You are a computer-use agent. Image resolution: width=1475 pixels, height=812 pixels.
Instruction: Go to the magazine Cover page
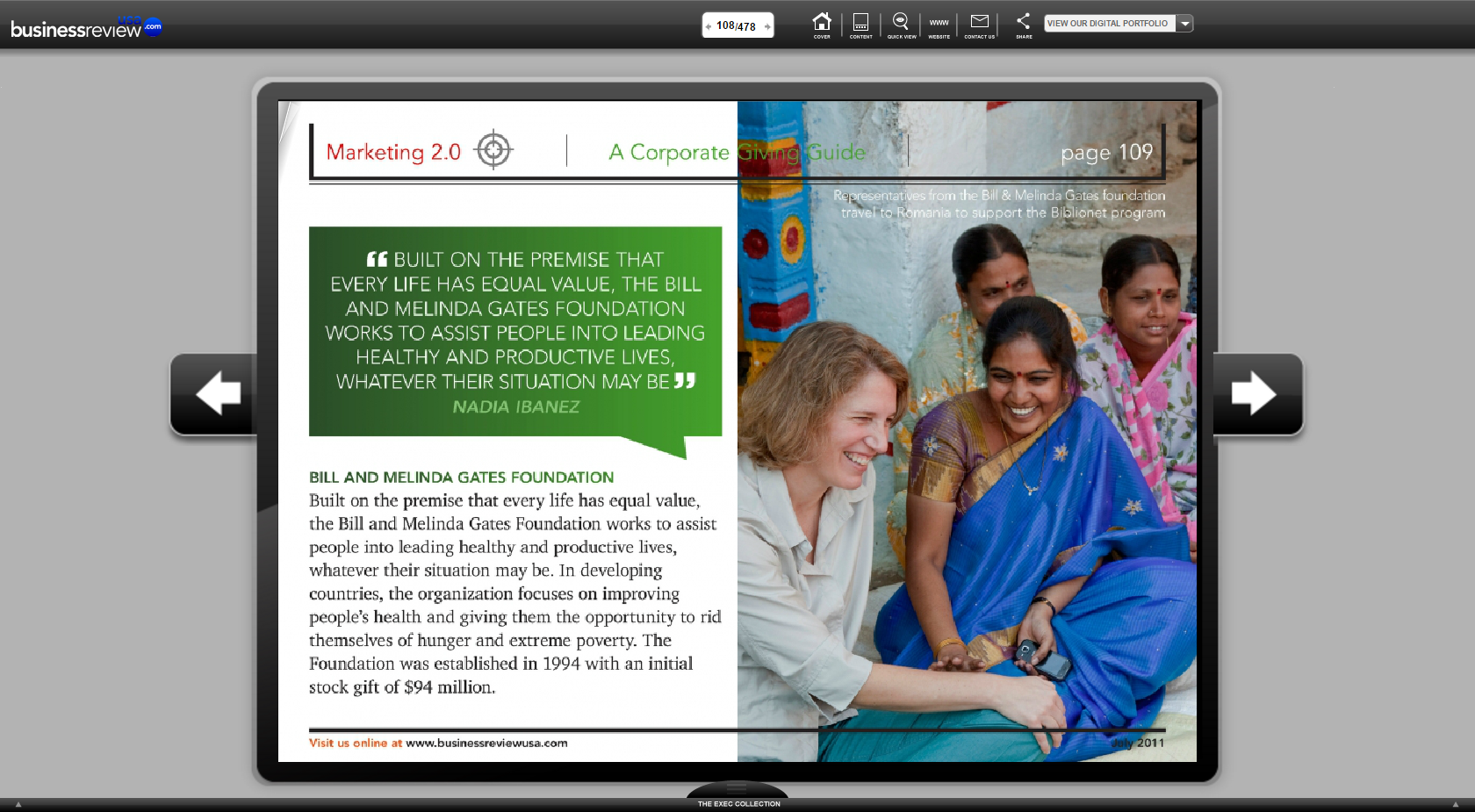(822, 25)
